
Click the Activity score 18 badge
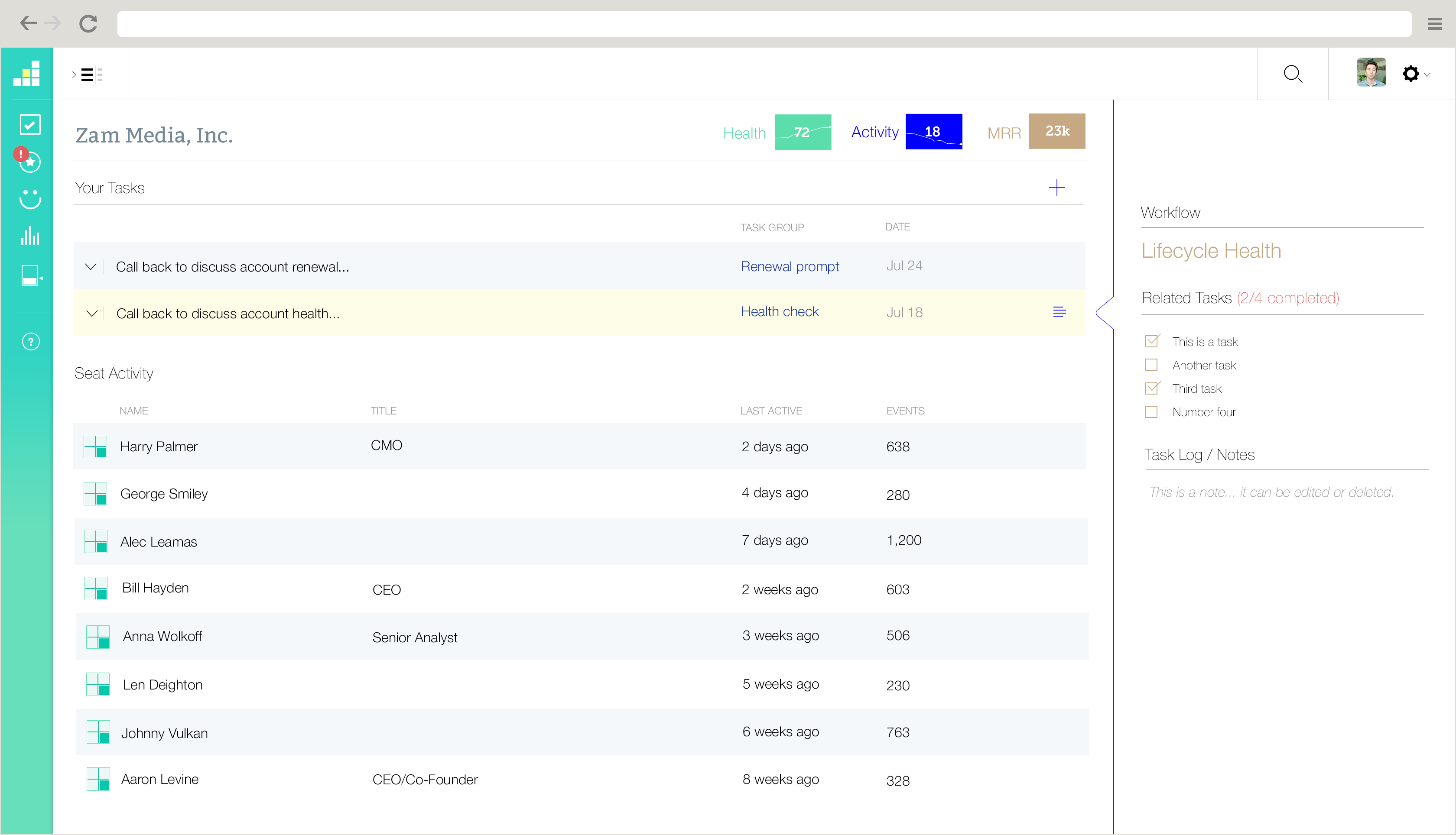[933, 131]
